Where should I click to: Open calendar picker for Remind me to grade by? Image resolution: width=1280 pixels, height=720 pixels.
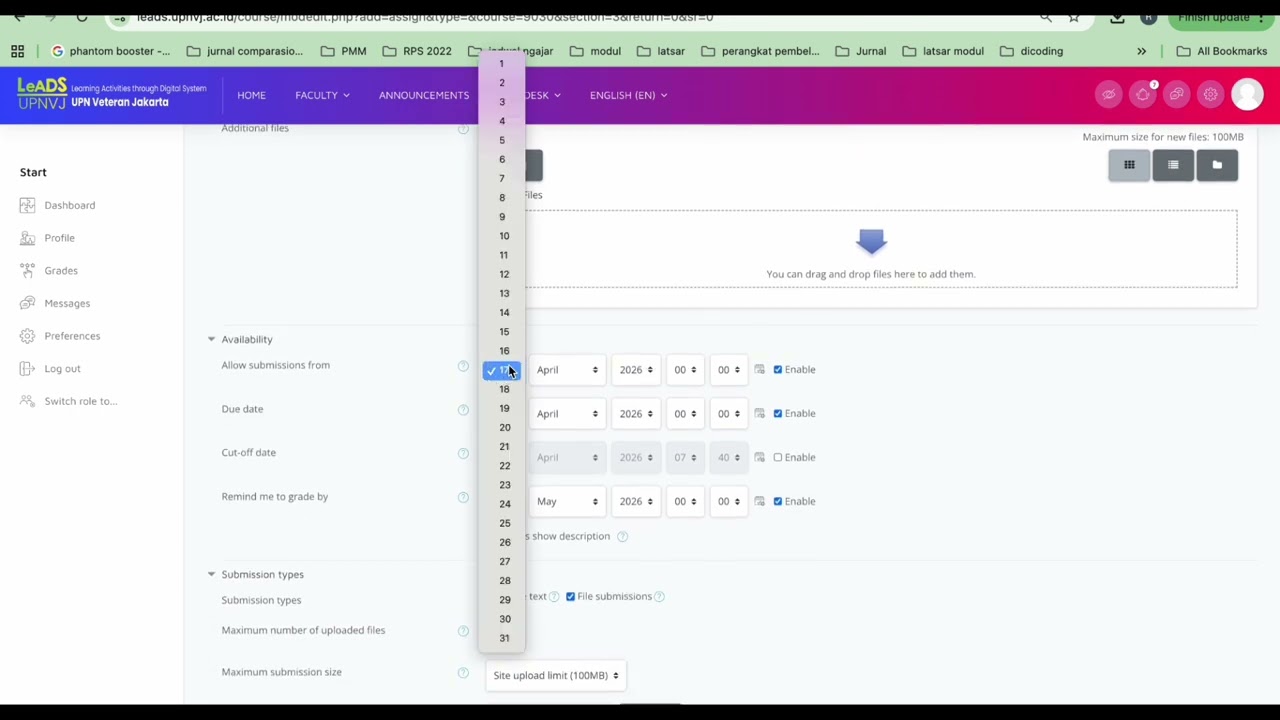(760, 502)
